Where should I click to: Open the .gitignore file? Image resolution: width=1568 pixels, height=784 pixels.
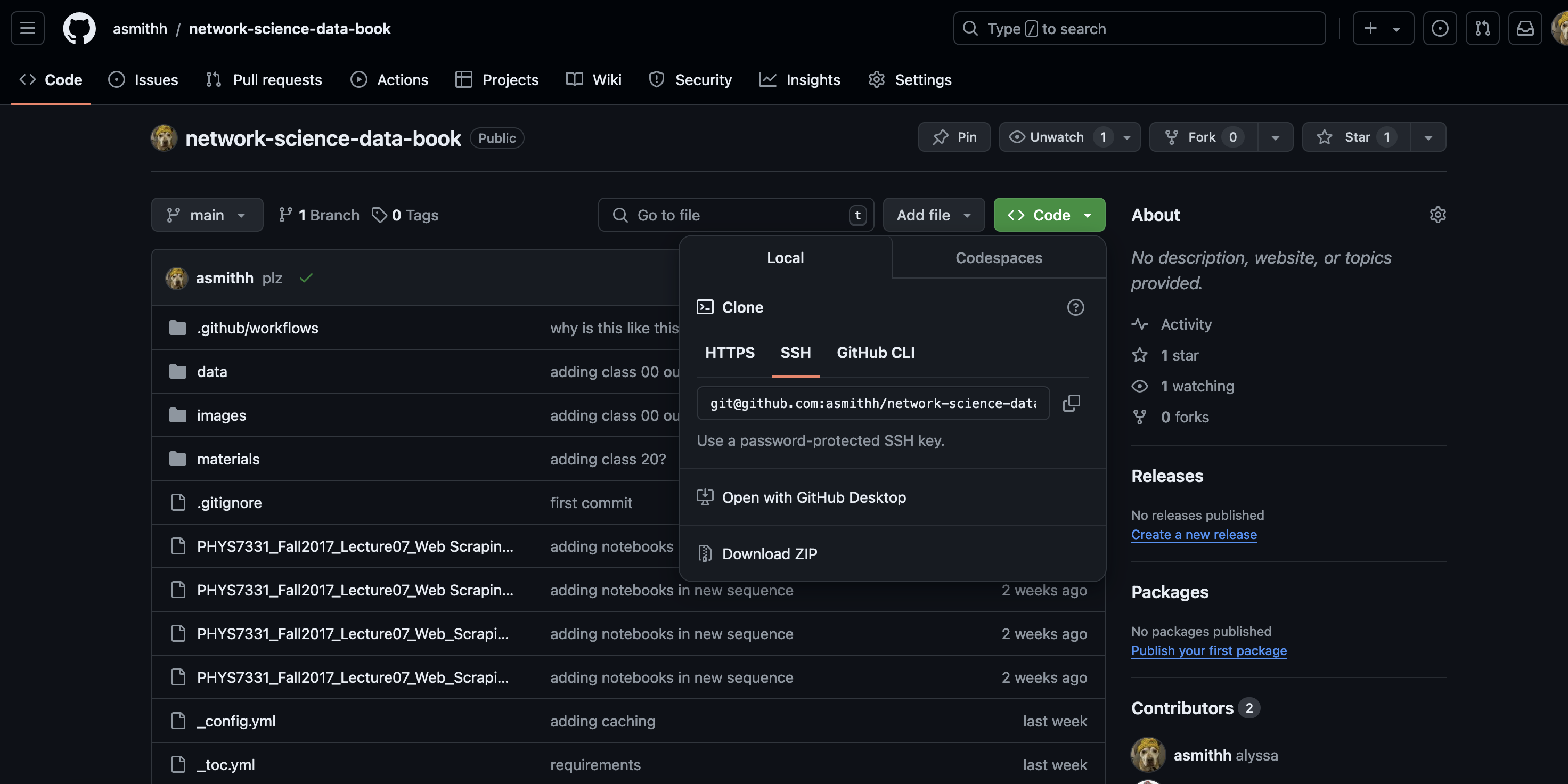[x=229, y=503]
